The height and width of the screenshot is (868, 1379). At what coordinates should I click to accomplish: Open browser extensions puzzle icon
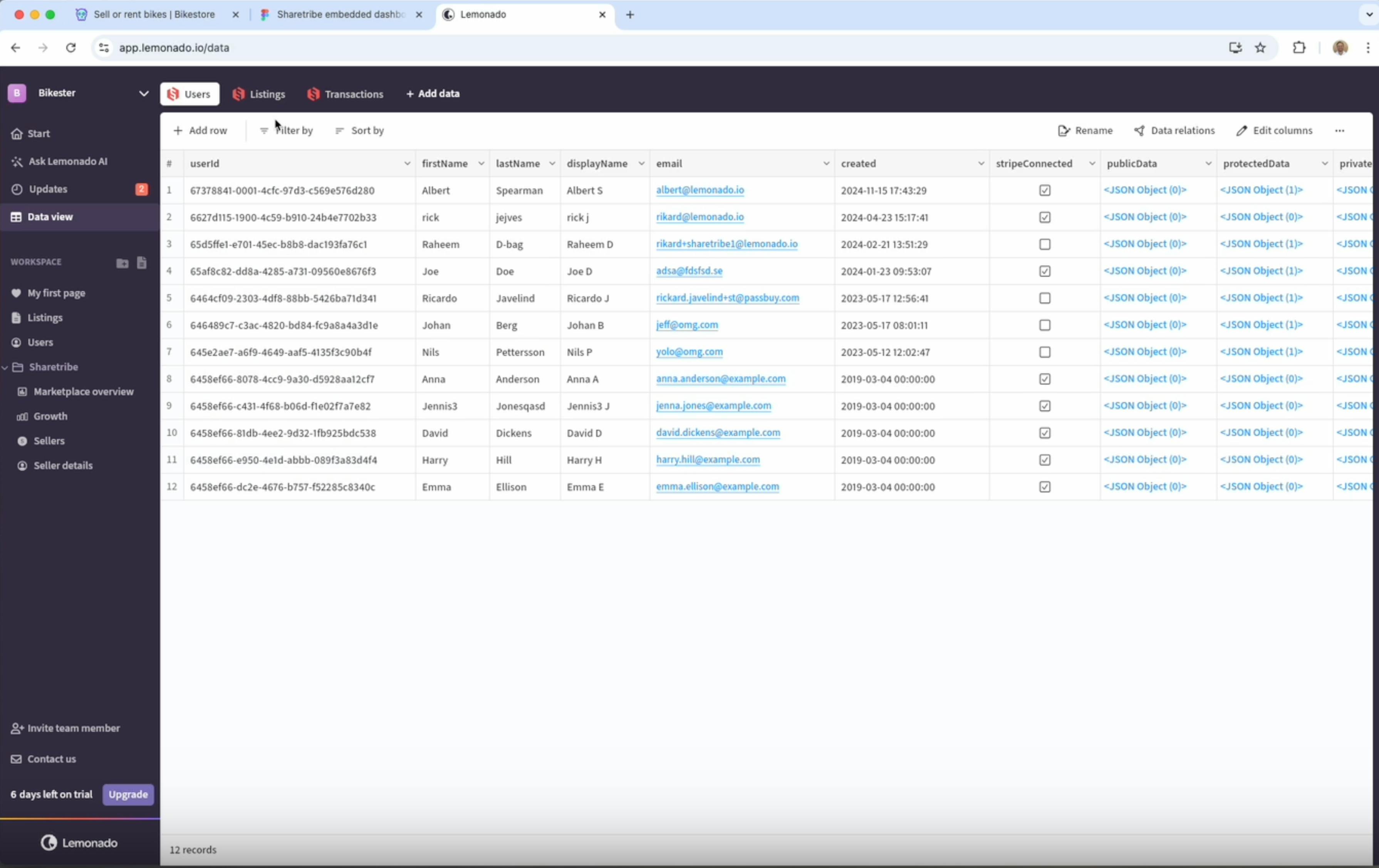(x=1299, y=47)
